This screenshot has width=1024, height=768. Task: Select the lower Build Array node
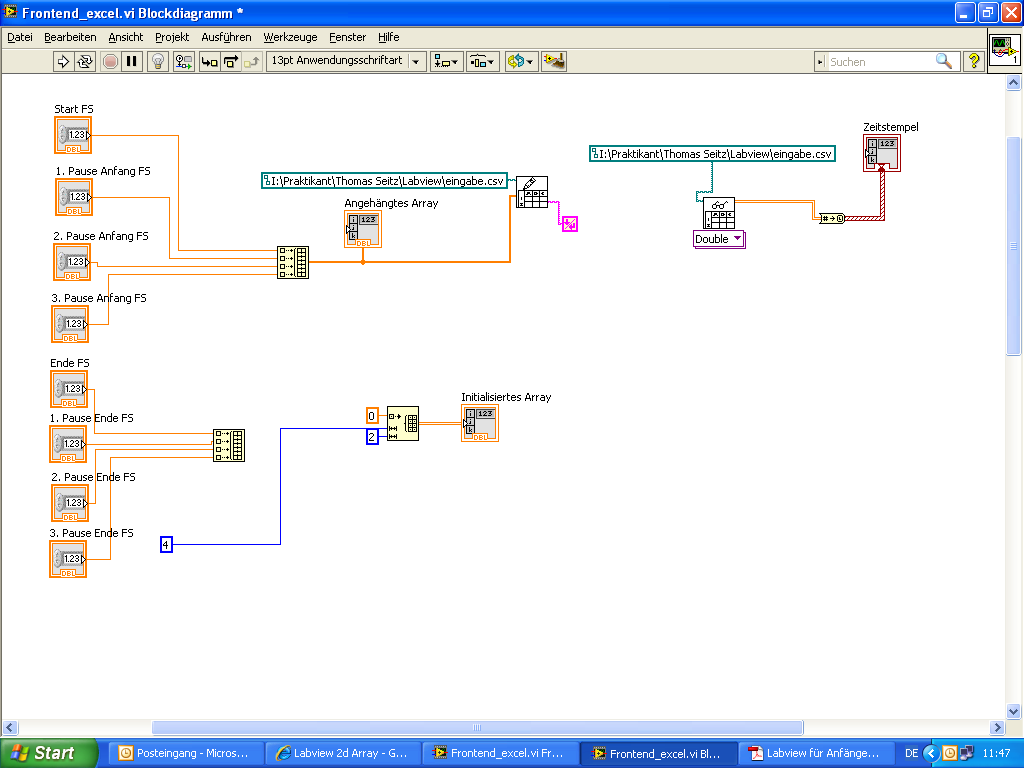pyautogui.click(x=229, y=445)
